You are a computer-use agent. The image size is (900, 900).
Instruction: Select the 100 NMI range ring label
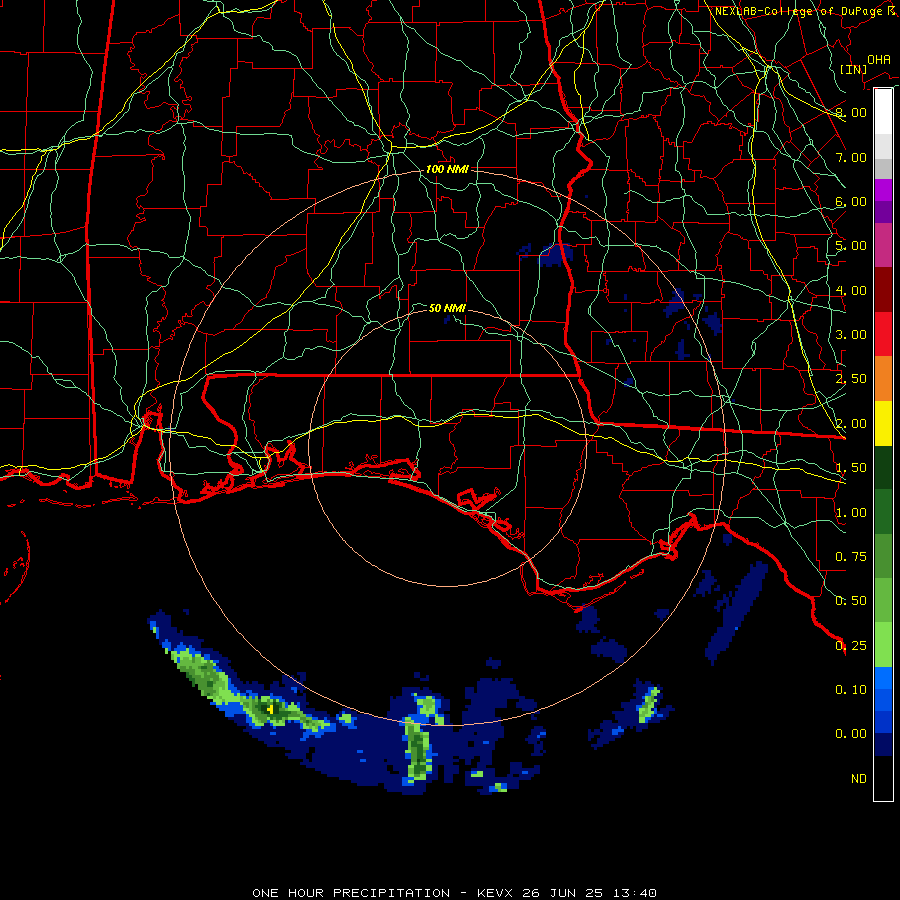tap(447, 169)
